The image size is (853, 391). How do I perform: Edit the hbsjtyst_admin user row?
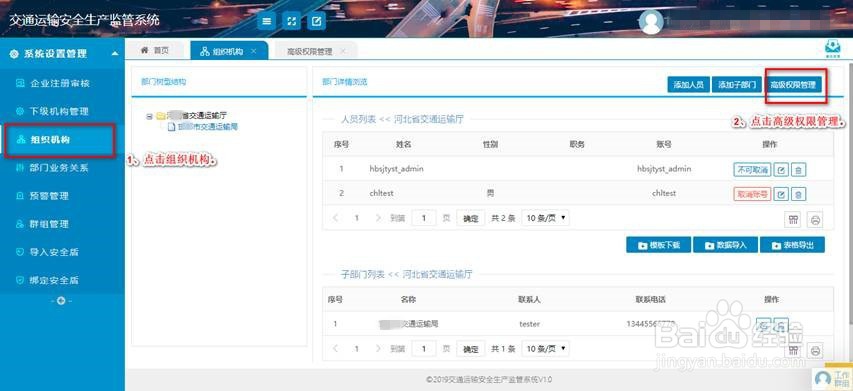[781, 170]
